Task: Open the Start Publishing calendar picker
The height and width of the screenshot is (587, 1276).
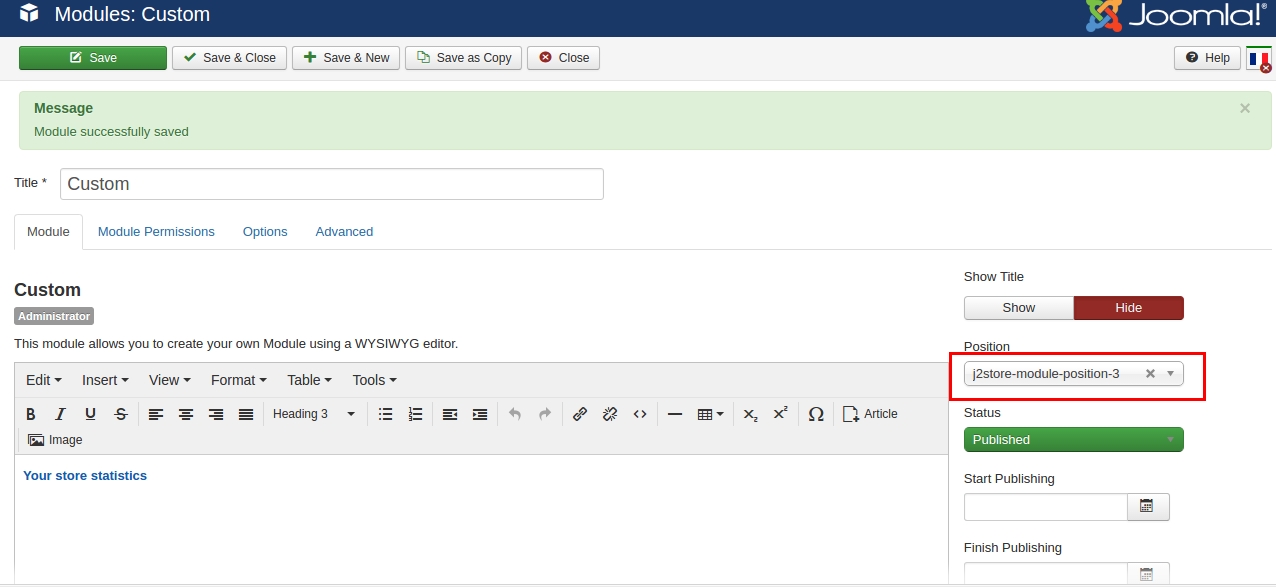Action: tap(1147, 507)
